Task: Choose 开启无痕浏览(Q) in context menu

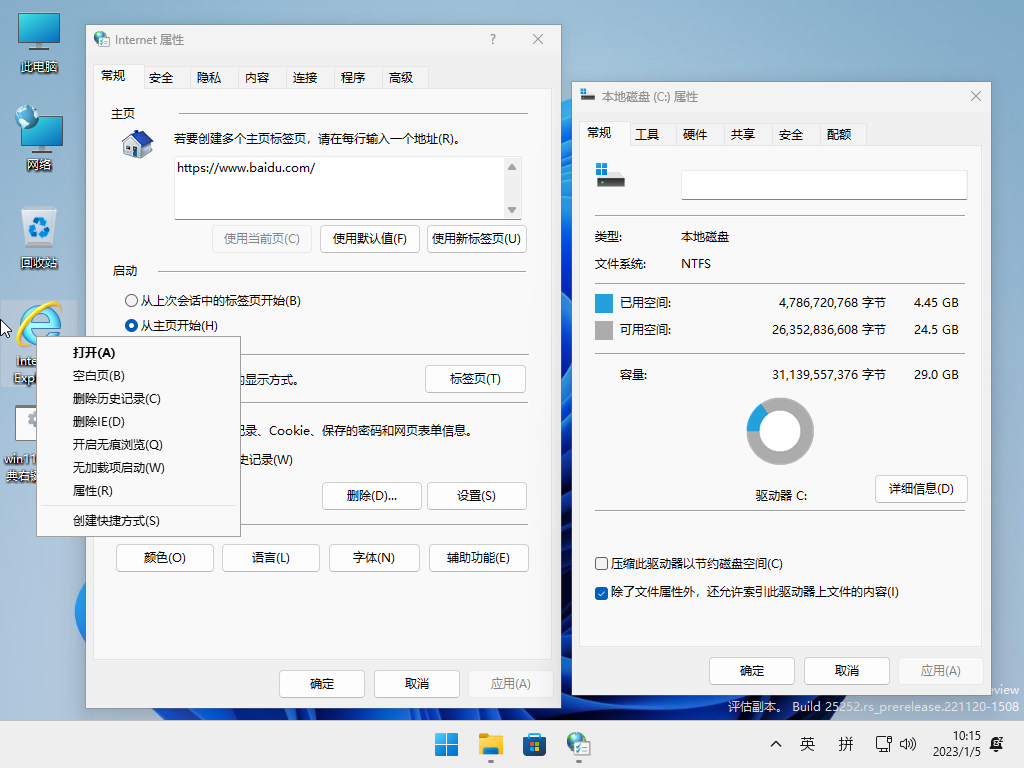Action: click(x=138, y=445)
